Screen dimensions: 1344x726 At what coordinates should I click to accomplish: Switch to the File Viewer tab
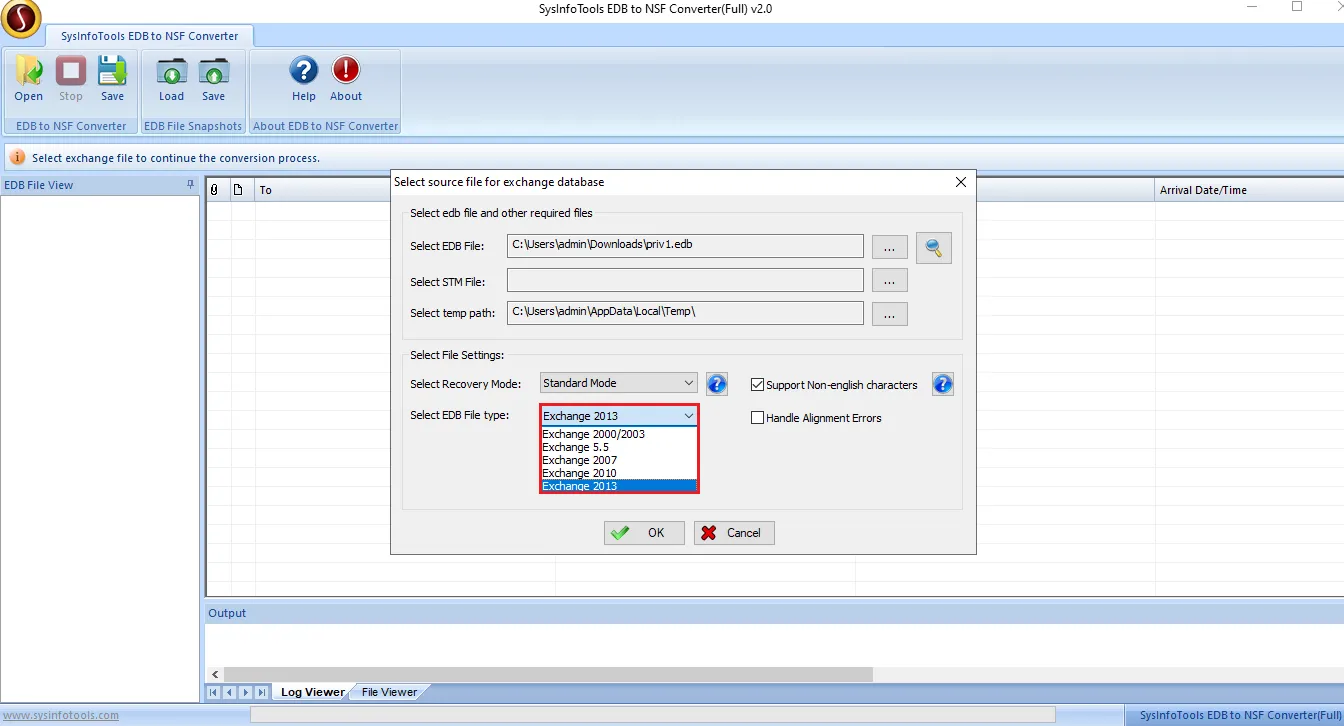pos(389,692)
